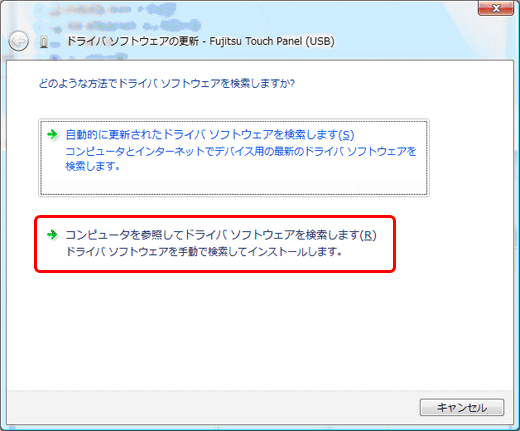This screenshot has width=520, height=431.
Task: Click the blank white area below both options
Action: 260,330
